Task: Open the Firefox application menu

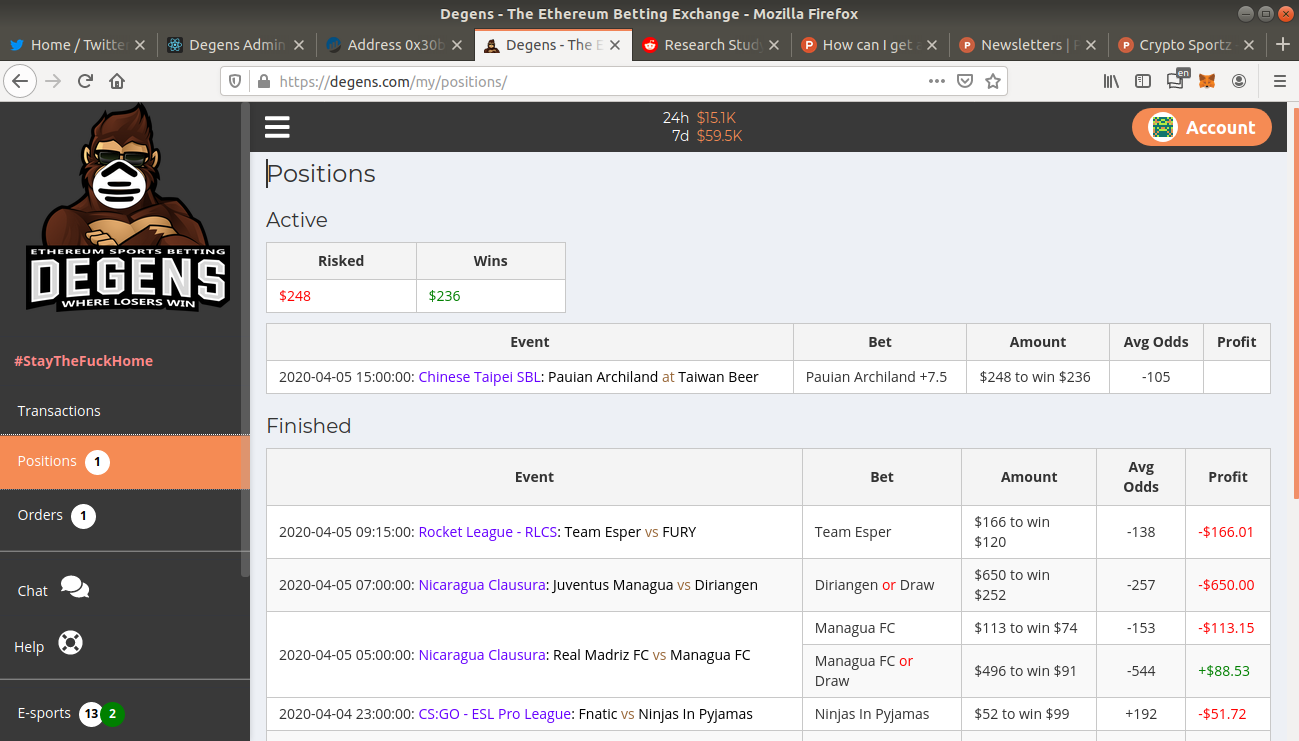Action: tap(1279, 81)
